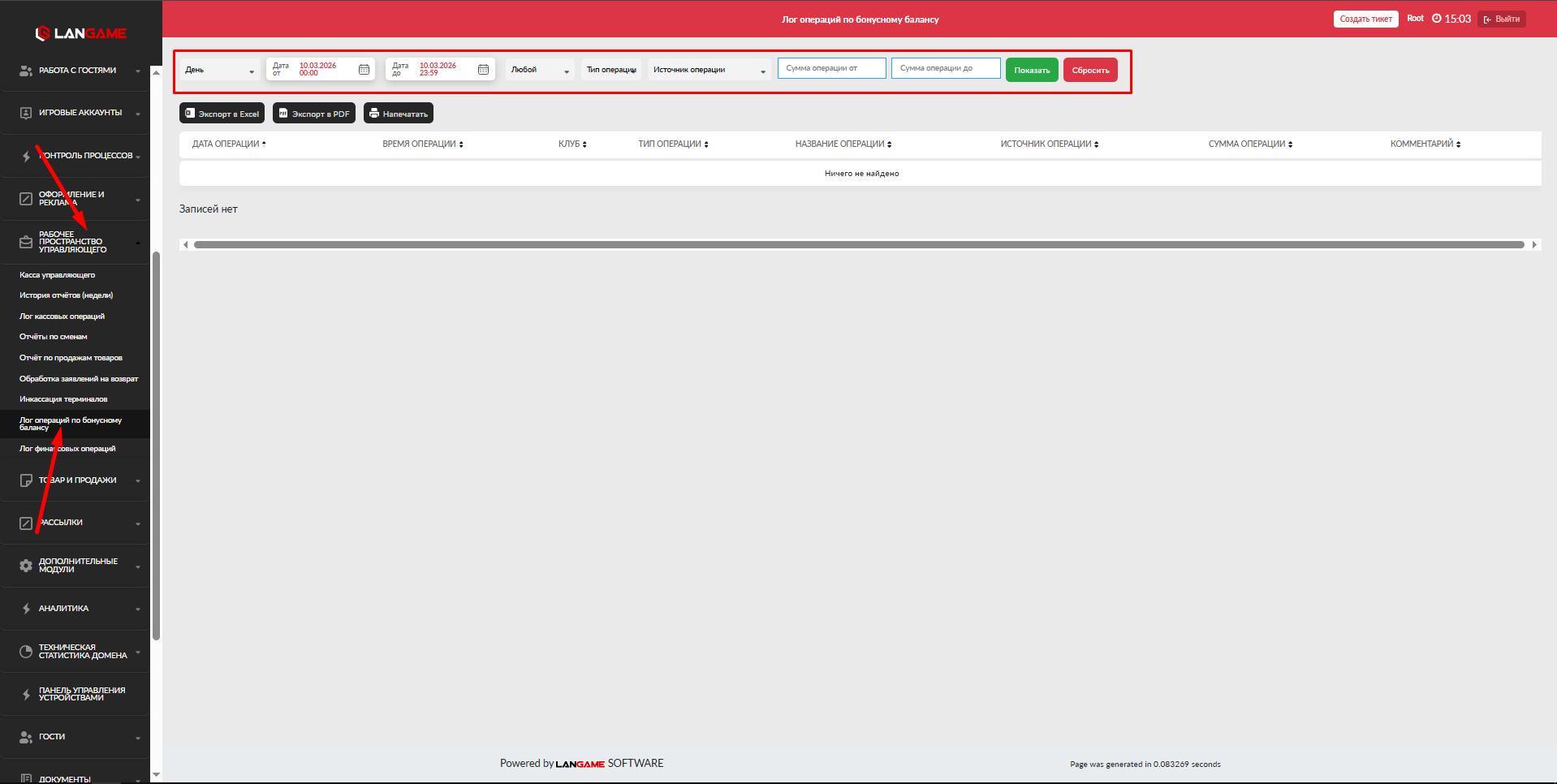
Task: Click the PDF icon on the export button
Action: (x=283, y=114)
